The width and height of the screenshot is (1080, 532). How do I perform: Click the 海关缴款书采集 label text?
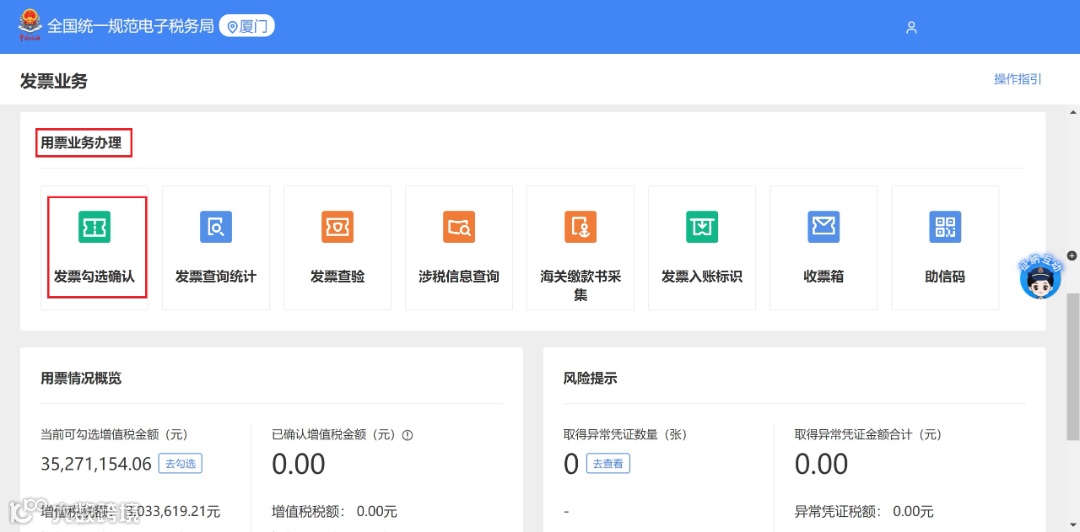point(580,285)
